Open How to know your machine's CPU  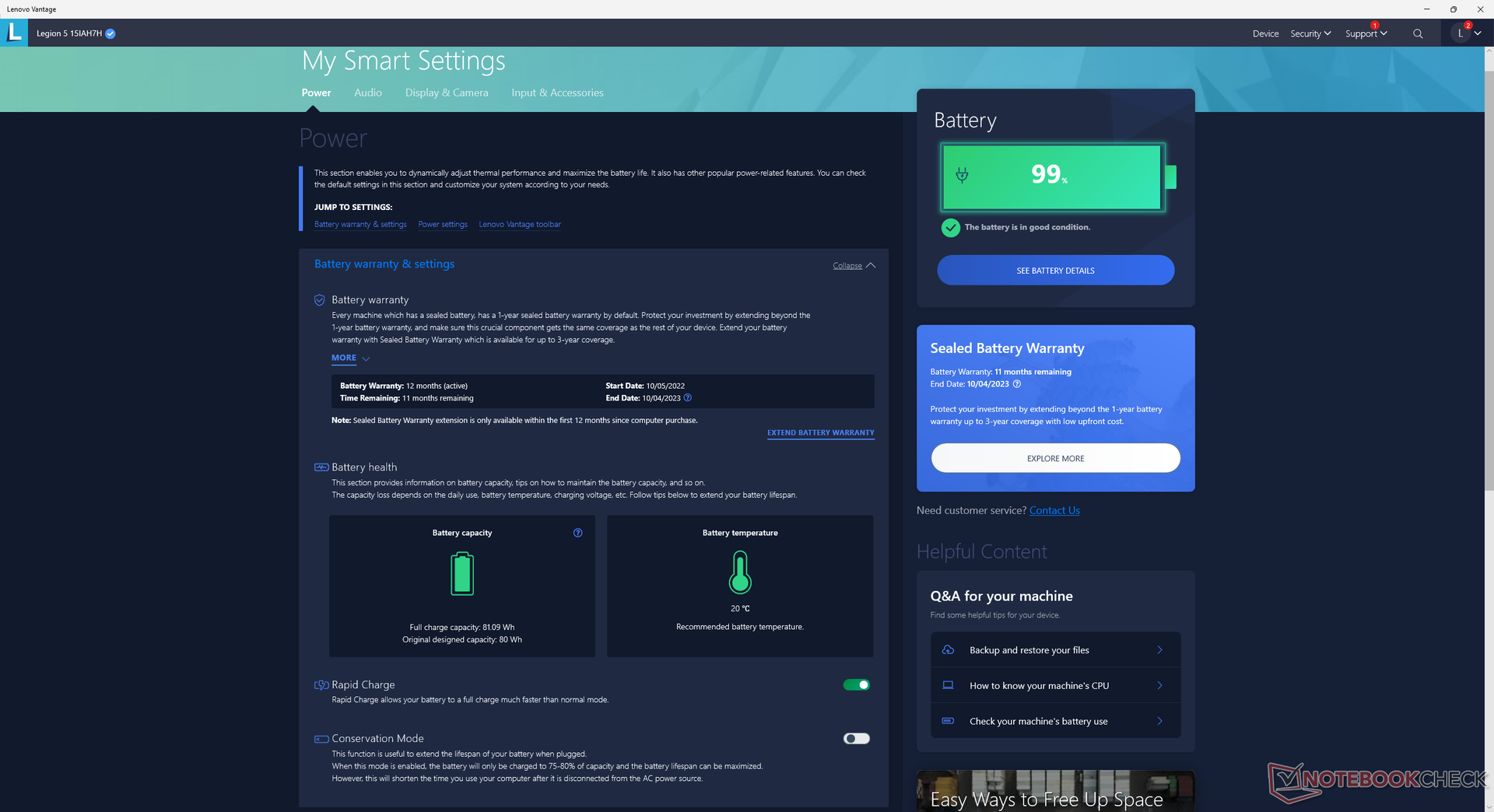[x=1055, y=685]
